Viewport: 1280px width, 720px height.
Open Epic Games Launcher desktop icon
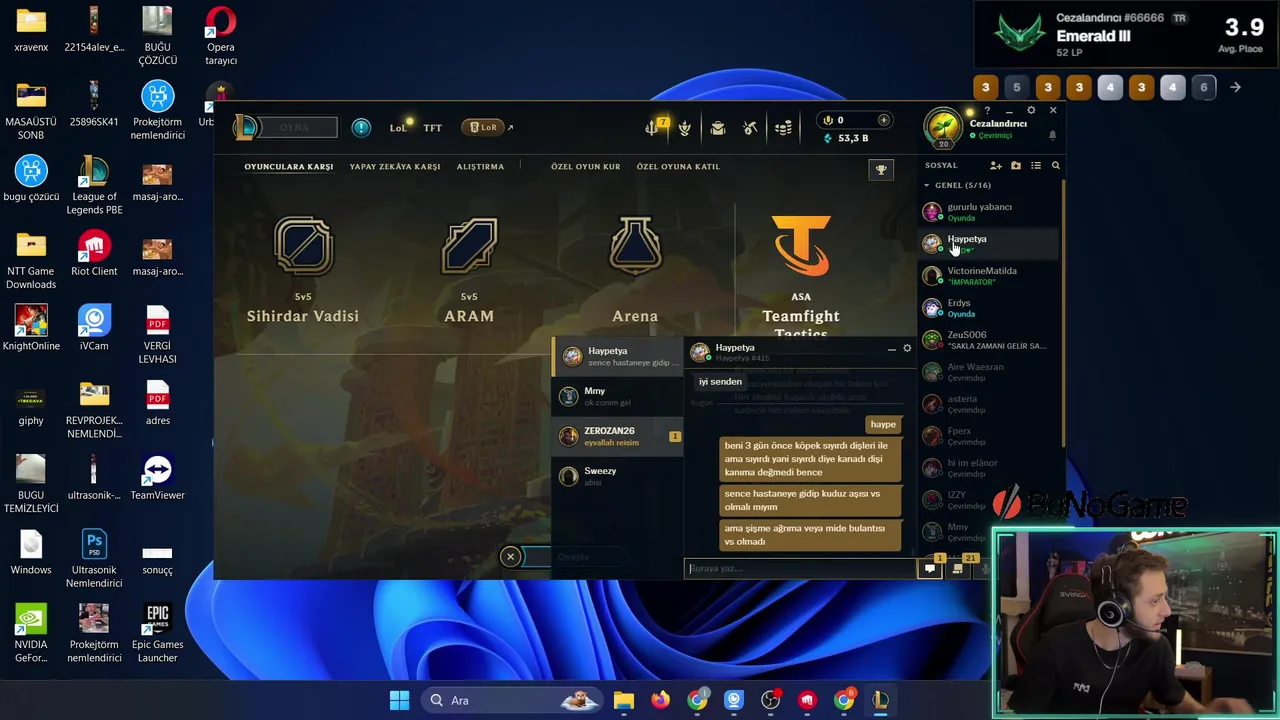coord(157,632)
